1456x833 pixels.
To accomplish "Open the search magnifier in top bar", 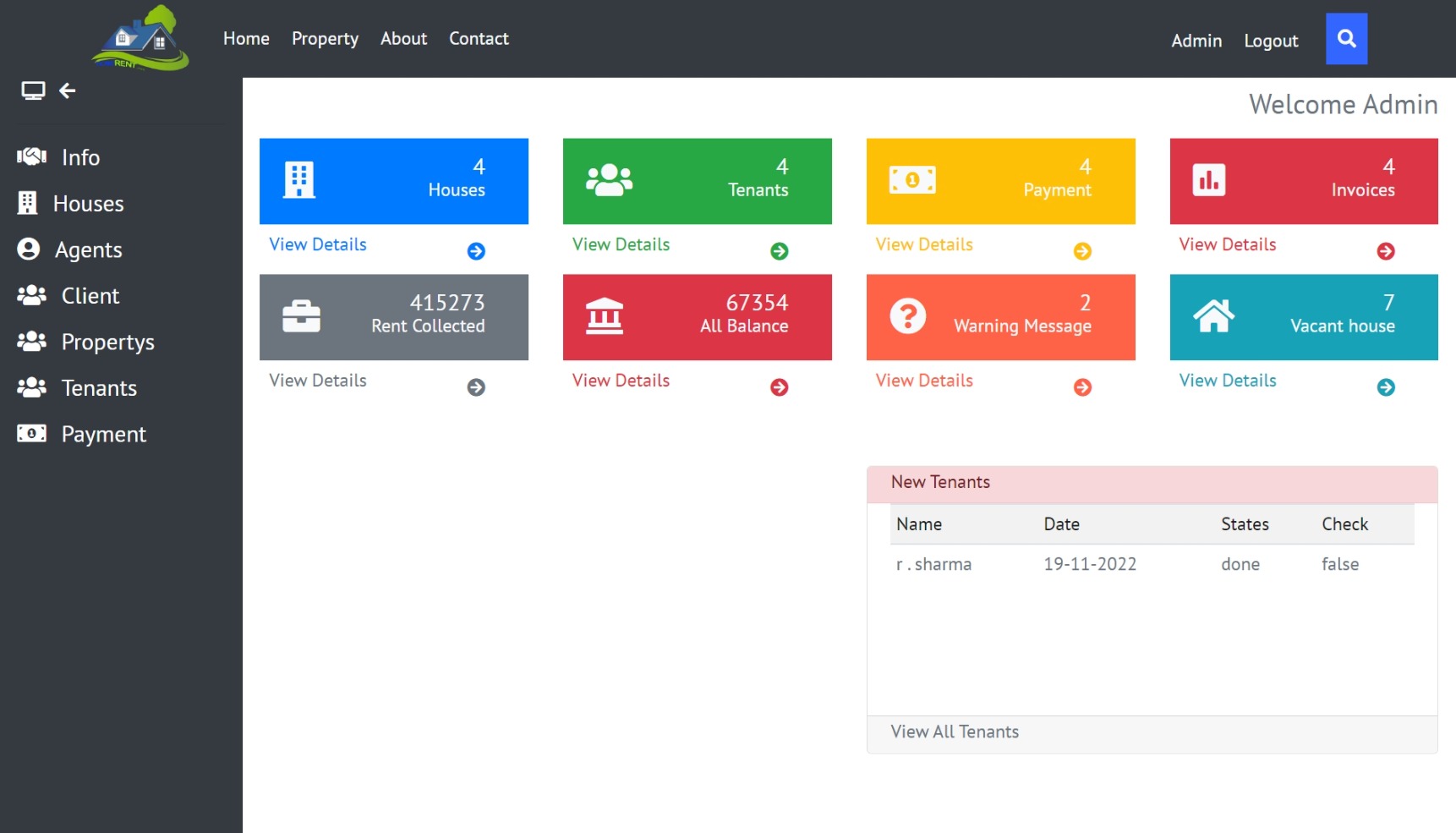I will click(x=1346, y=38).
